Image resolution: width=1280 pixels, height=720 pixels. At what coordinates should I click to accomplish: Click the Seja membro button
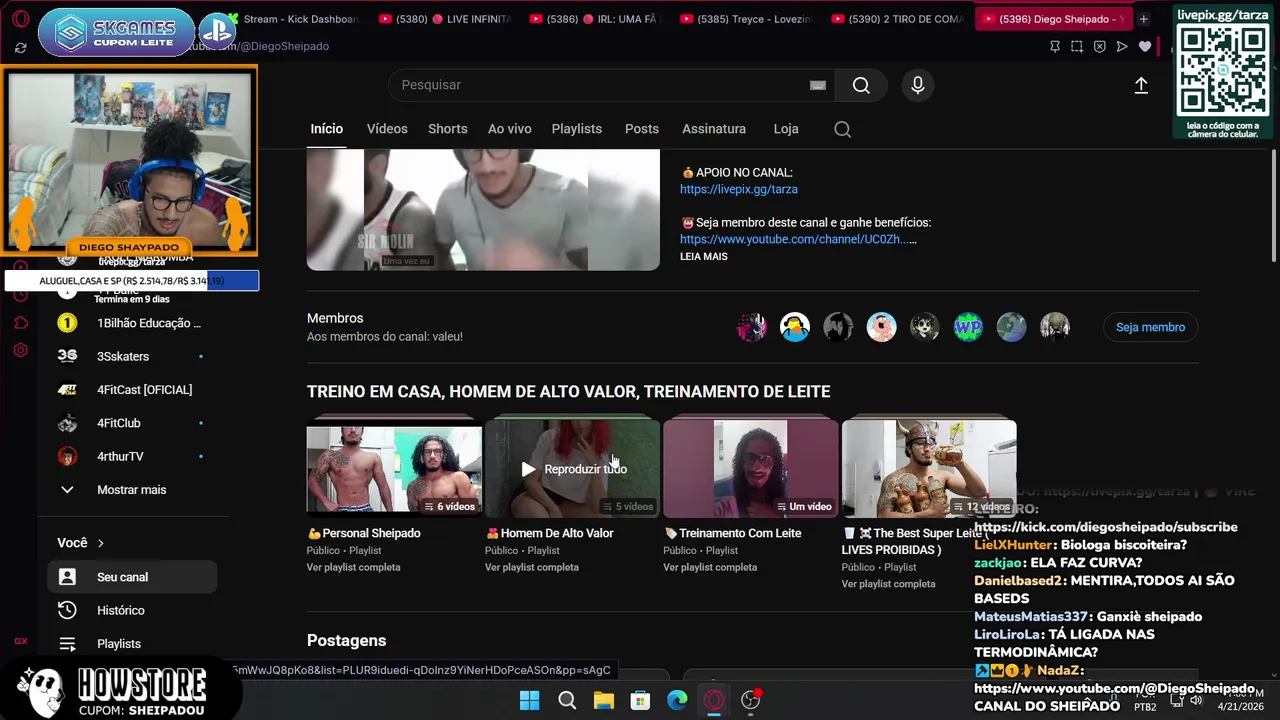coord(1150,327)
